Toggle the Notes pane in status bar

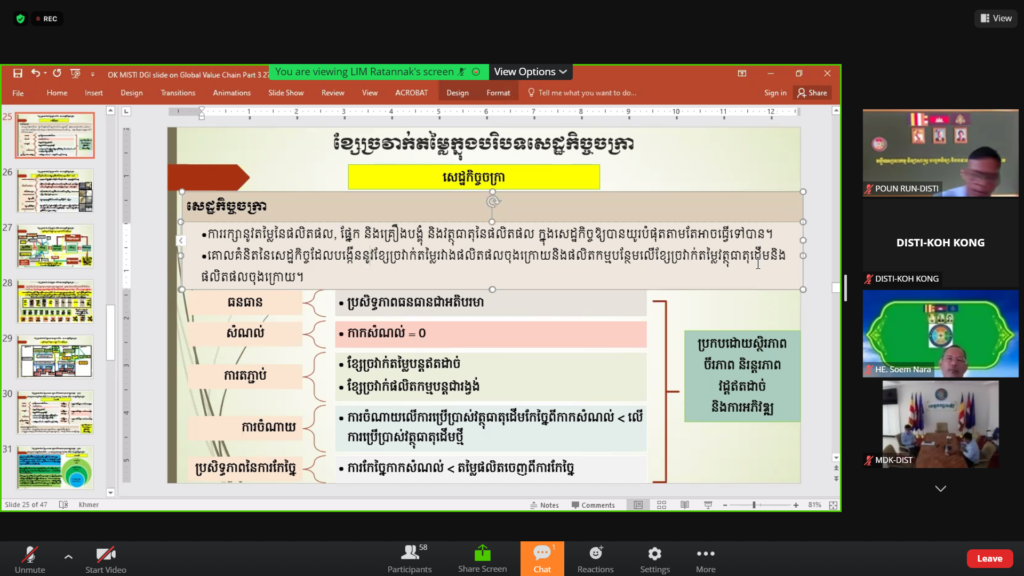tap(545, 505)
